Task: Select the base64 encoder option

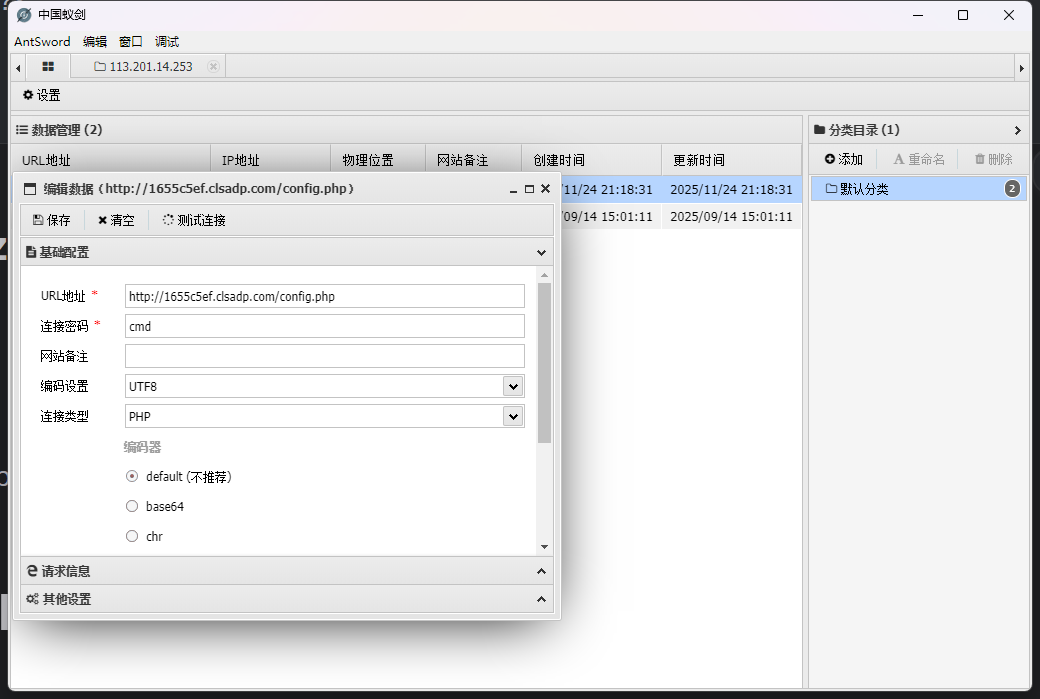Action: (132, 507)
